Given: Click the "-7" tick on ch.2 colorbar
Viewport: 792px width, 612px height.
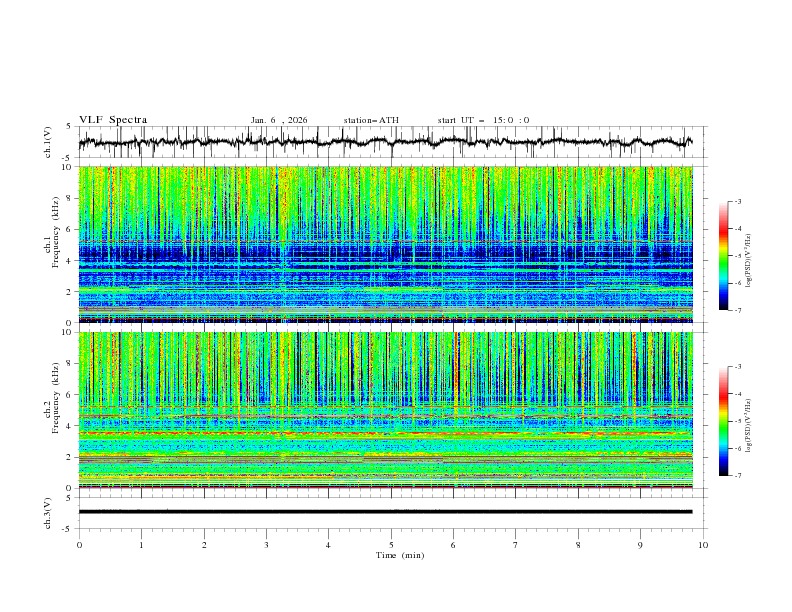Looking at the screenshot, I should tap(737, 475).
